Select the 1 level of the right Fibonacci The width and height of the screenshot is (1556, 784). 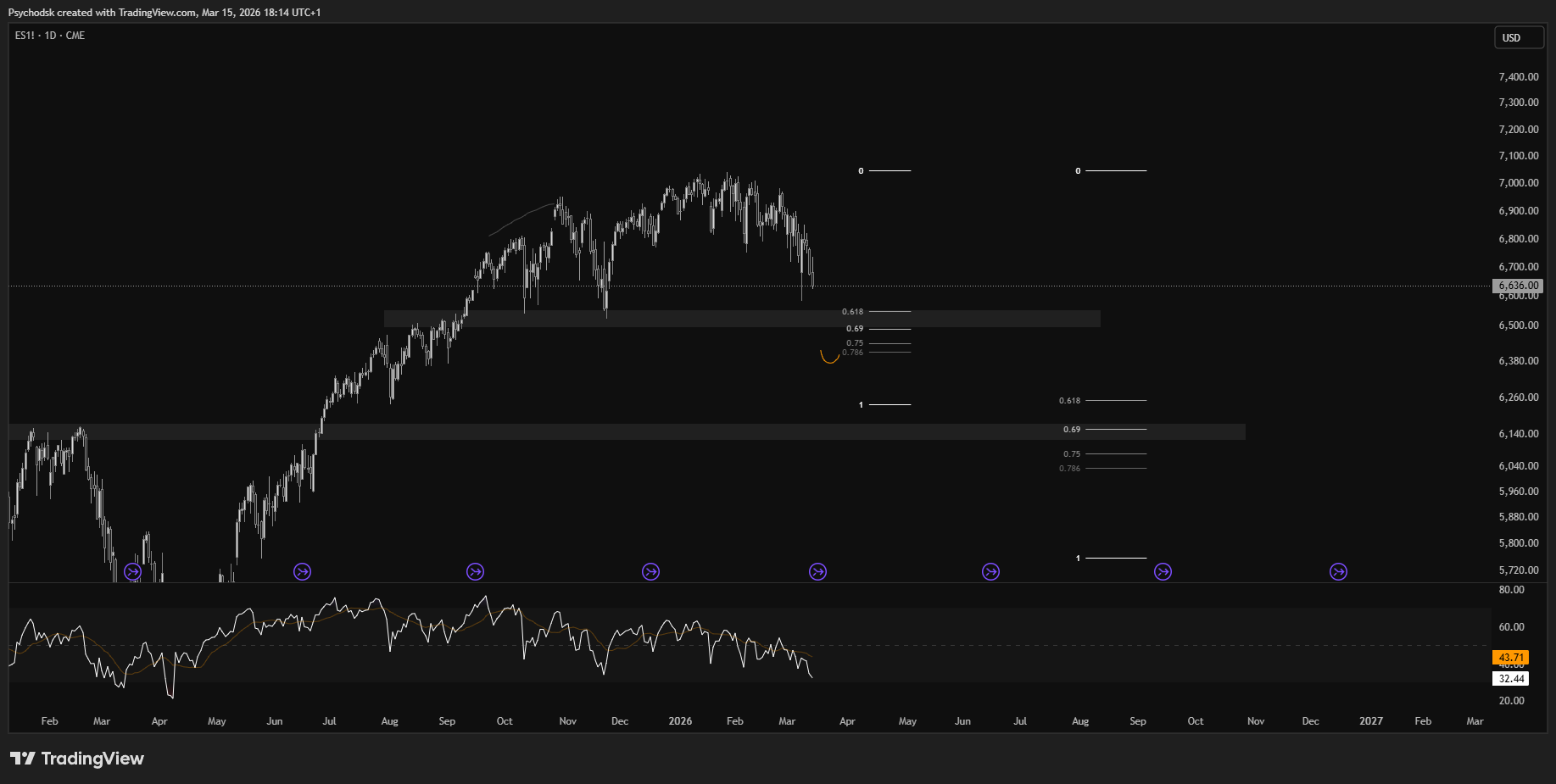[1115, 559]
